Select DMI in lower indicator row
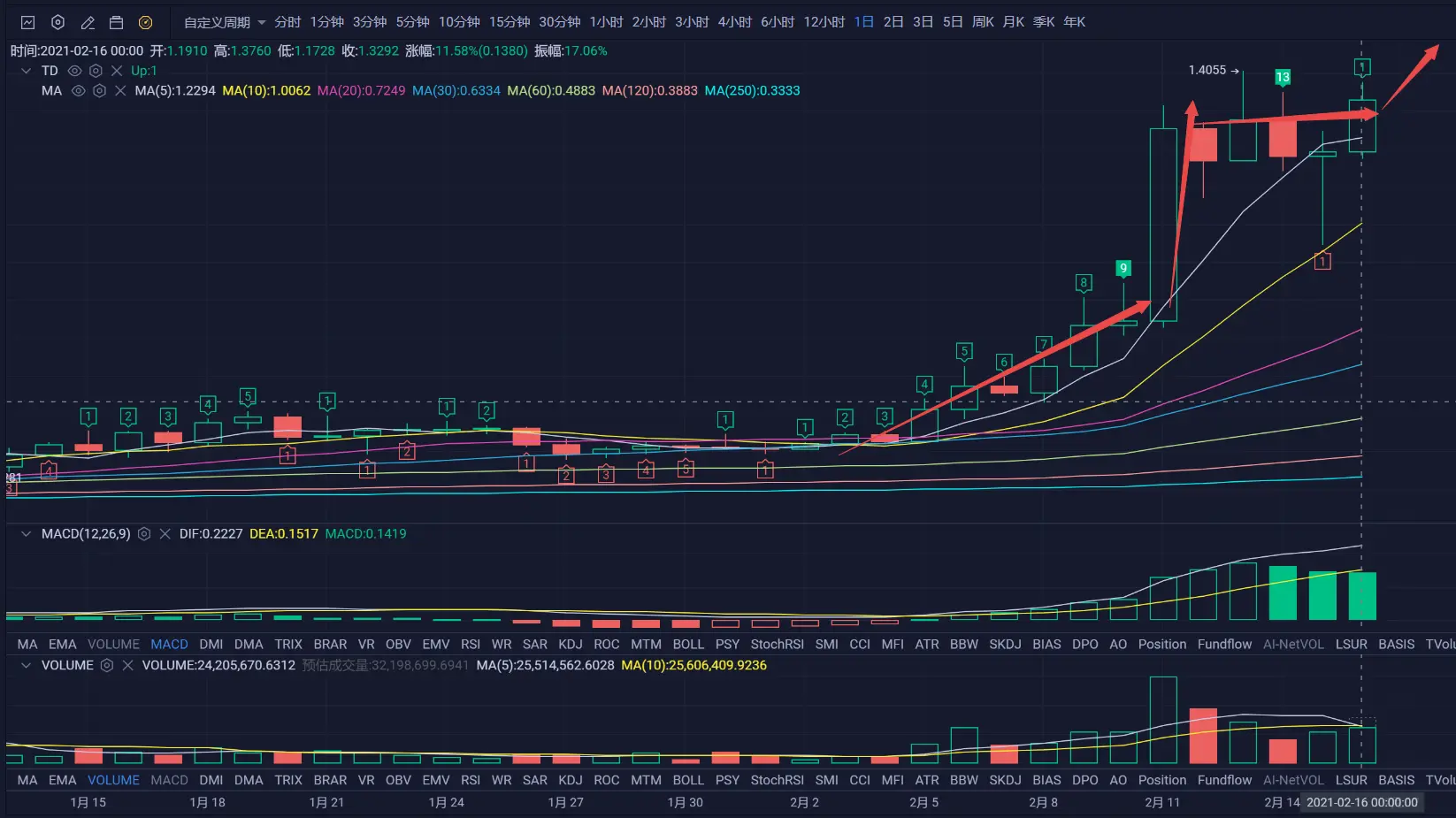Viewport: 1456px width, 818px height. click(x=211, y=780)
